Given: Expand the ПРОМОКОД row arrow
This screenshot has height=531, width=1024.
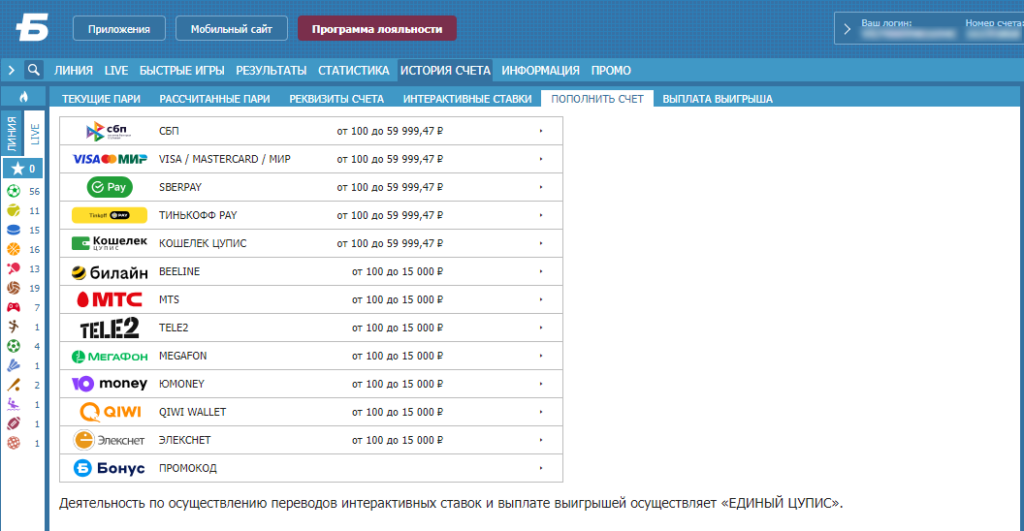Looking at the screenshot, I should 541,468.
